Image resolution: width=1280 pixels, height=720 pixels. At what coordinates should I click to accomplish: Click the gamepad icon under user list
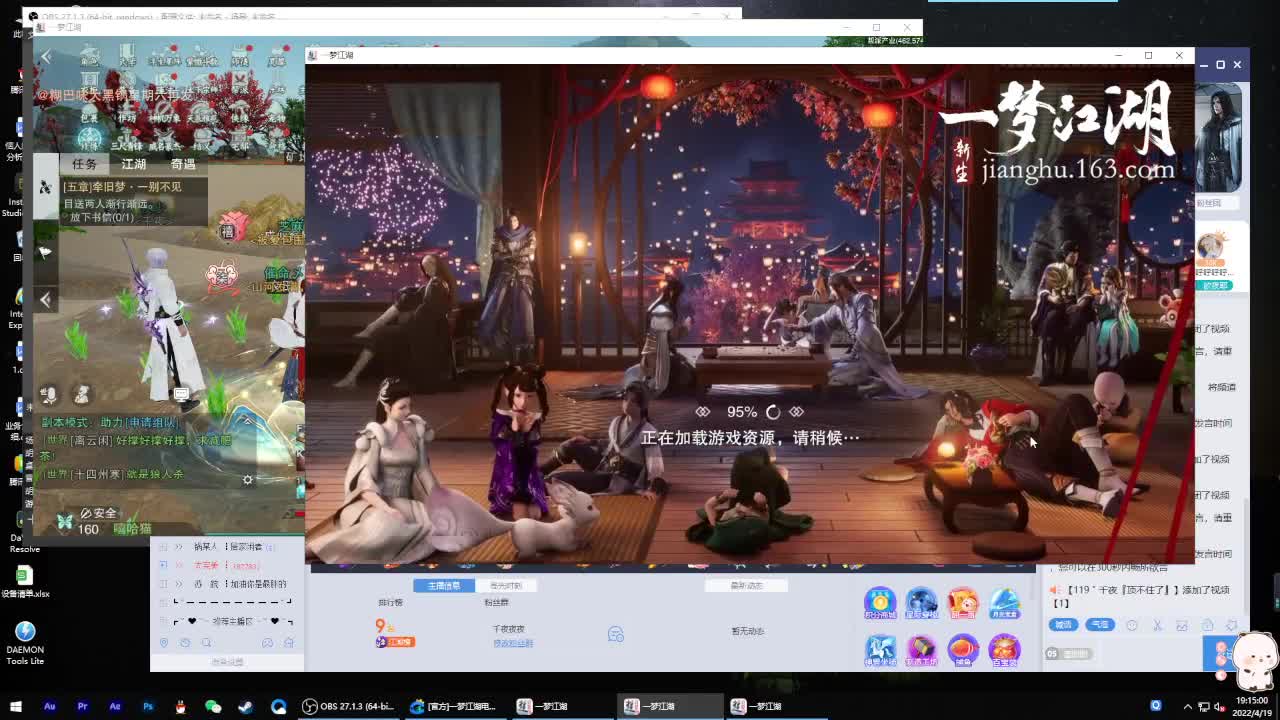(267, 643)
